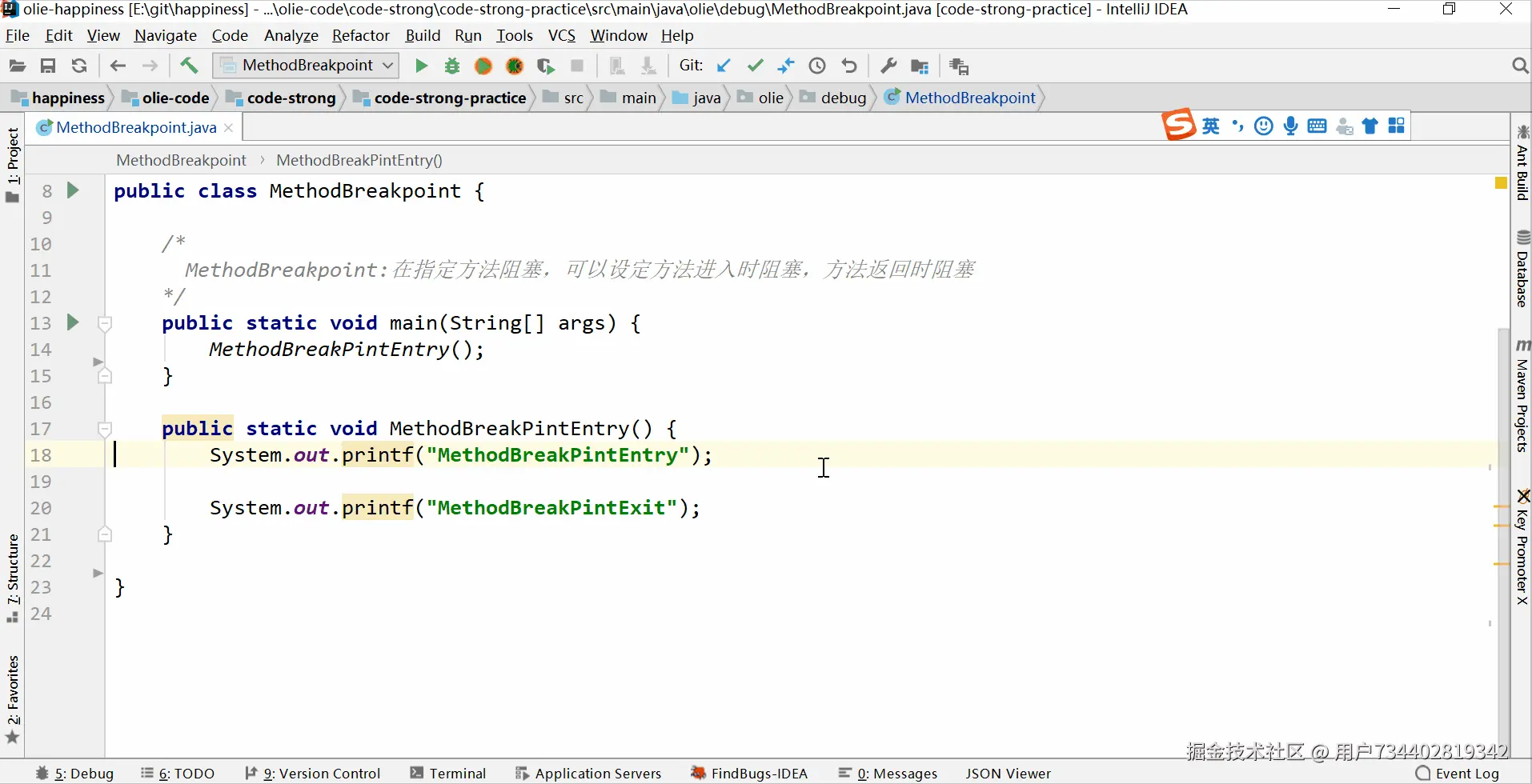Open Sogou skin shirt icon
The width and height of the screenshot is (1532, 784).
1370,126
